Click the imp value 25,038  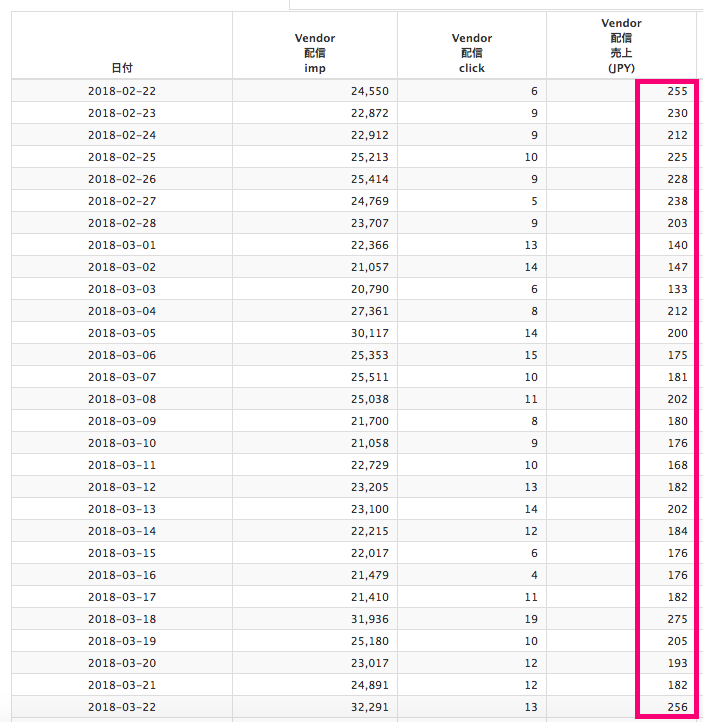[370, 399]
